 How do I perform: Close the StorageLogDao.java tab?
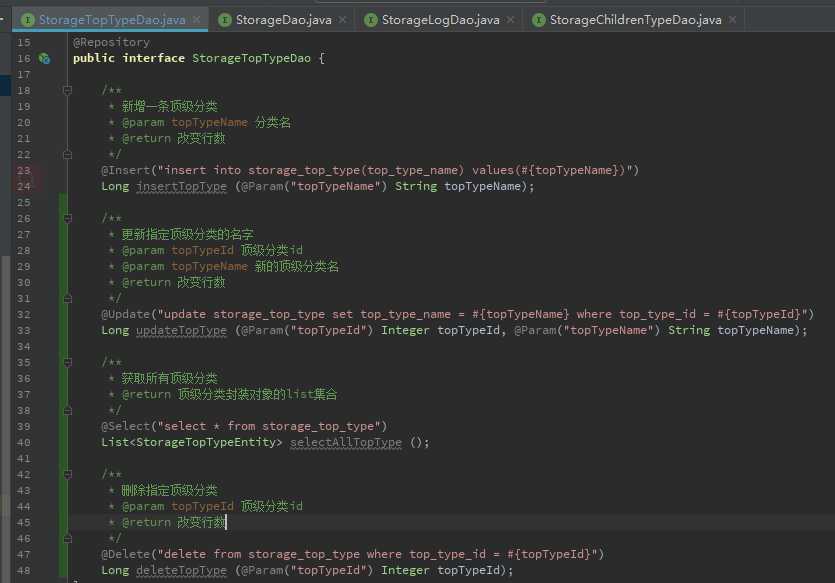pyautogui.click(x=511, y=20)
